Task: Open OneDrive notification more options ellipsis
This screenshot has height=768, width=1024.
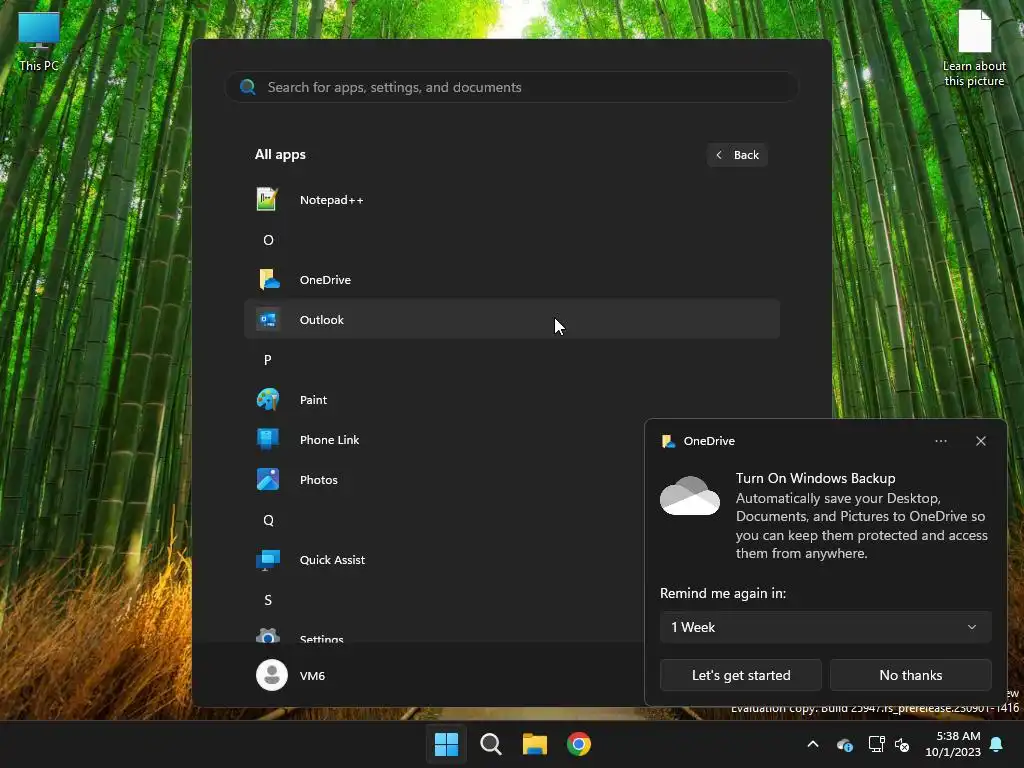Action: (940, 441)
